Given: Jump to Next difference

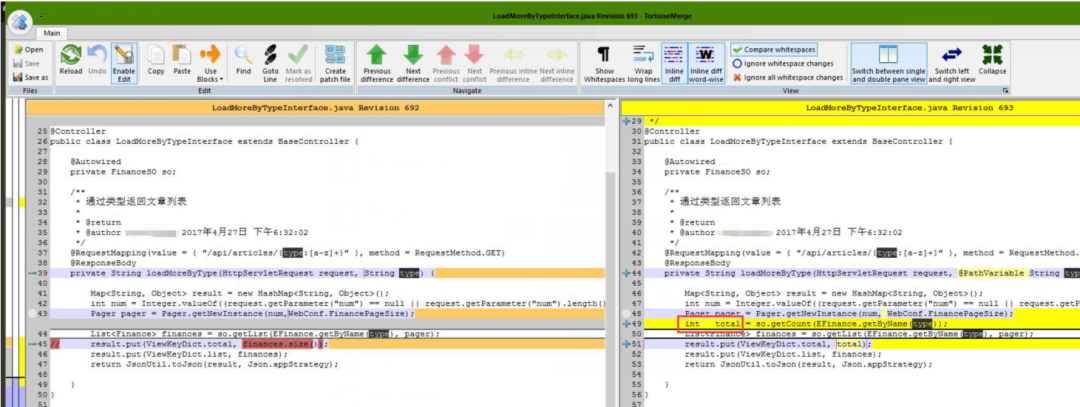Looking at the screenshot, I should click(x=413, y=63).
